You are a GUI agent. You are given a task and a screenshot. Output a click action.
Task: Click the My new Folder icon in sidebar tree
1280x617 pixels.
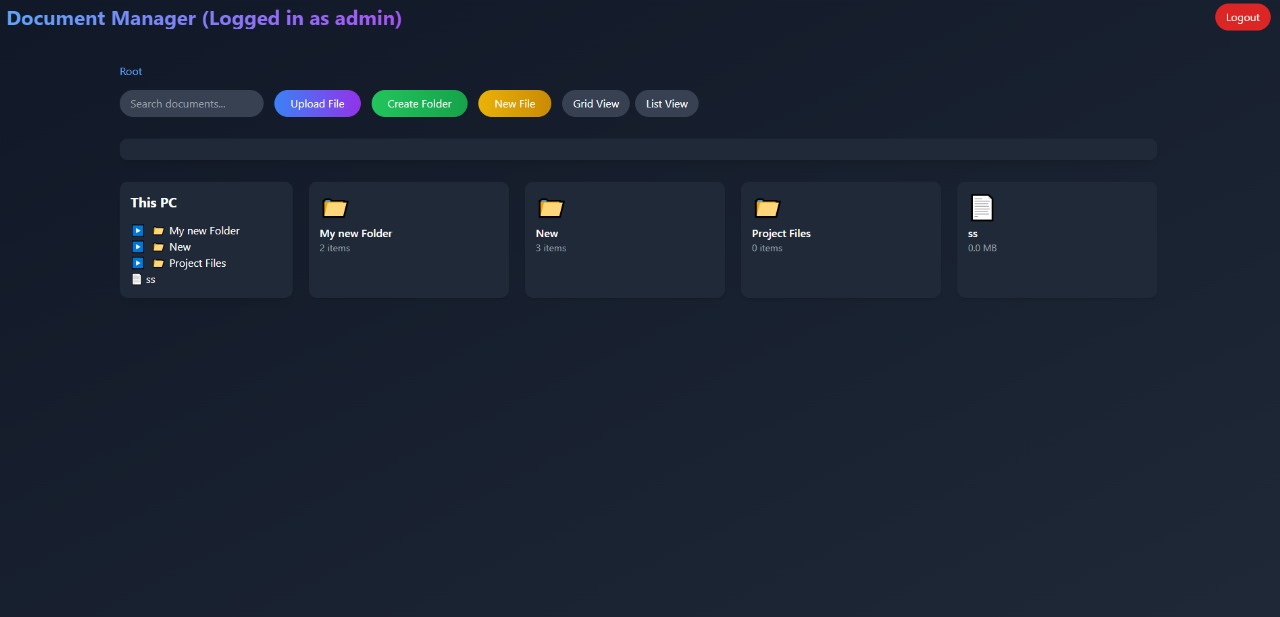[158, 231]
